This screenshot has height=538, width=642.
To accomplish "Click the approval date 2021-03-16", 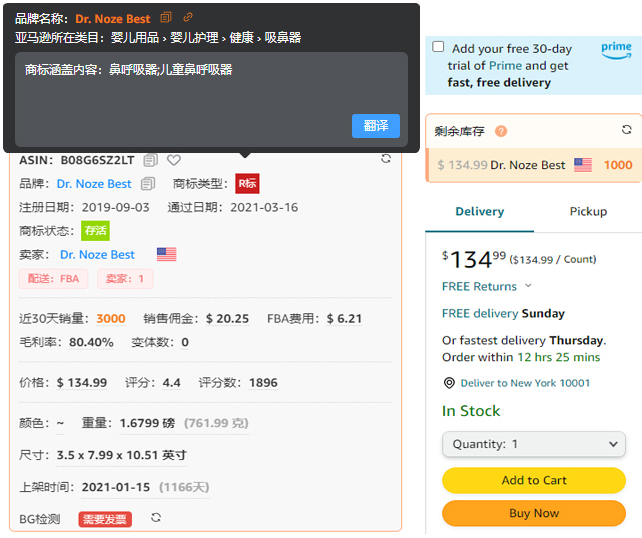I will pyautogui.click(x=264, y=208).
